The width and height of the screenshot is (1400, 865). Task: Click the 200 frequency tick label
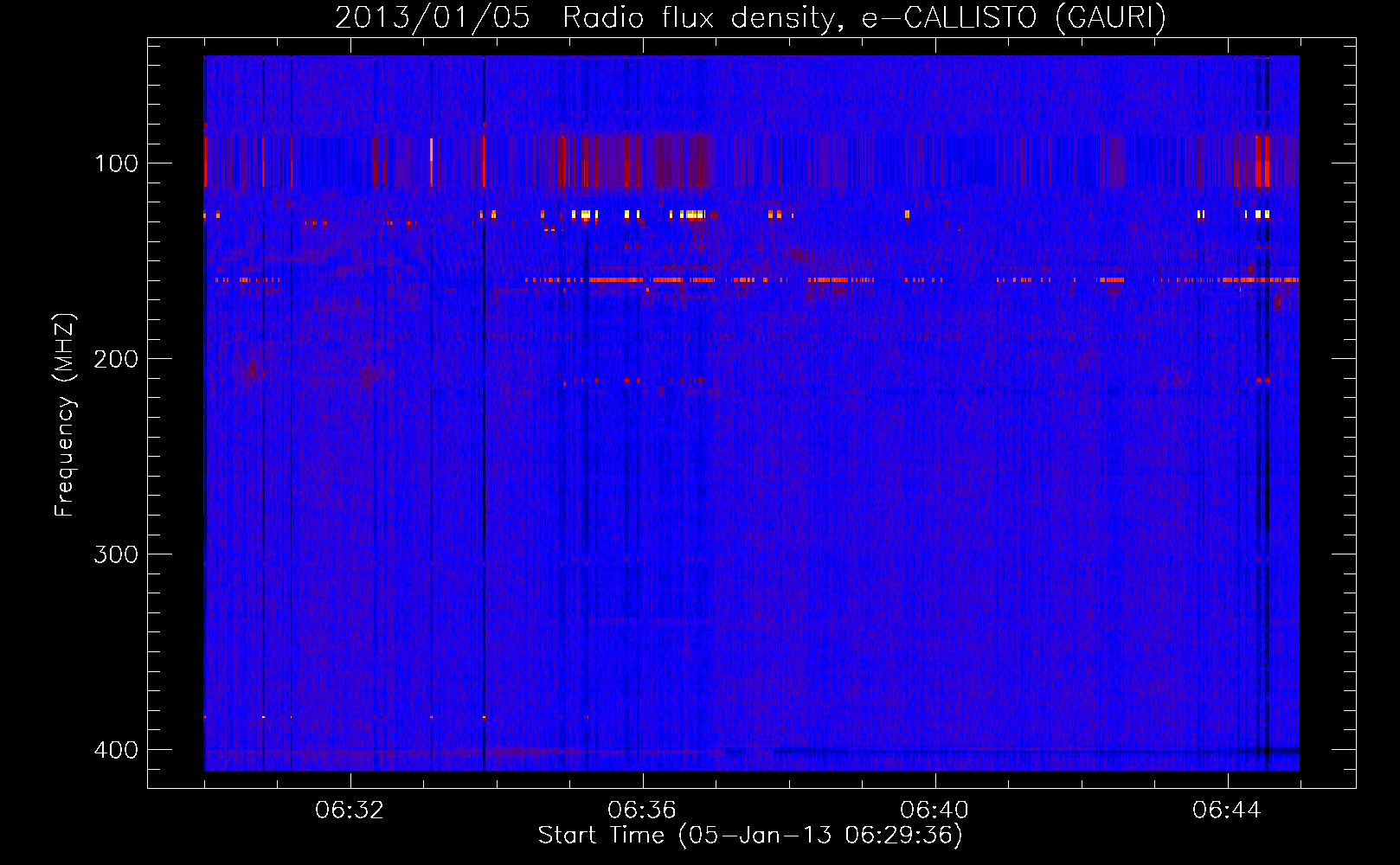tap(116, 359)
